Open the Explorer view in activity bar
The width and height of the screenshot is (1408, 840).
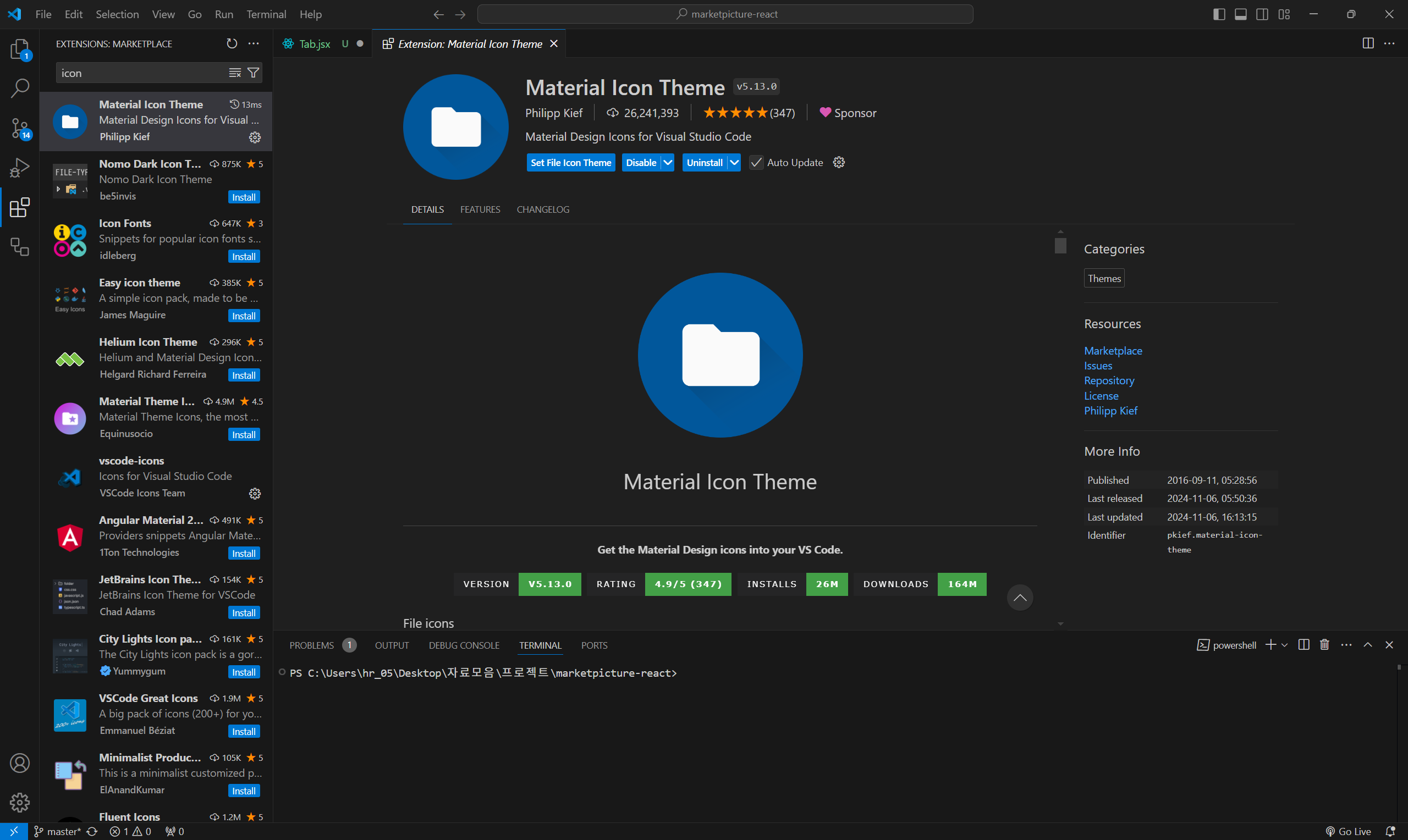pyautogui.click(x=20, y=49)
